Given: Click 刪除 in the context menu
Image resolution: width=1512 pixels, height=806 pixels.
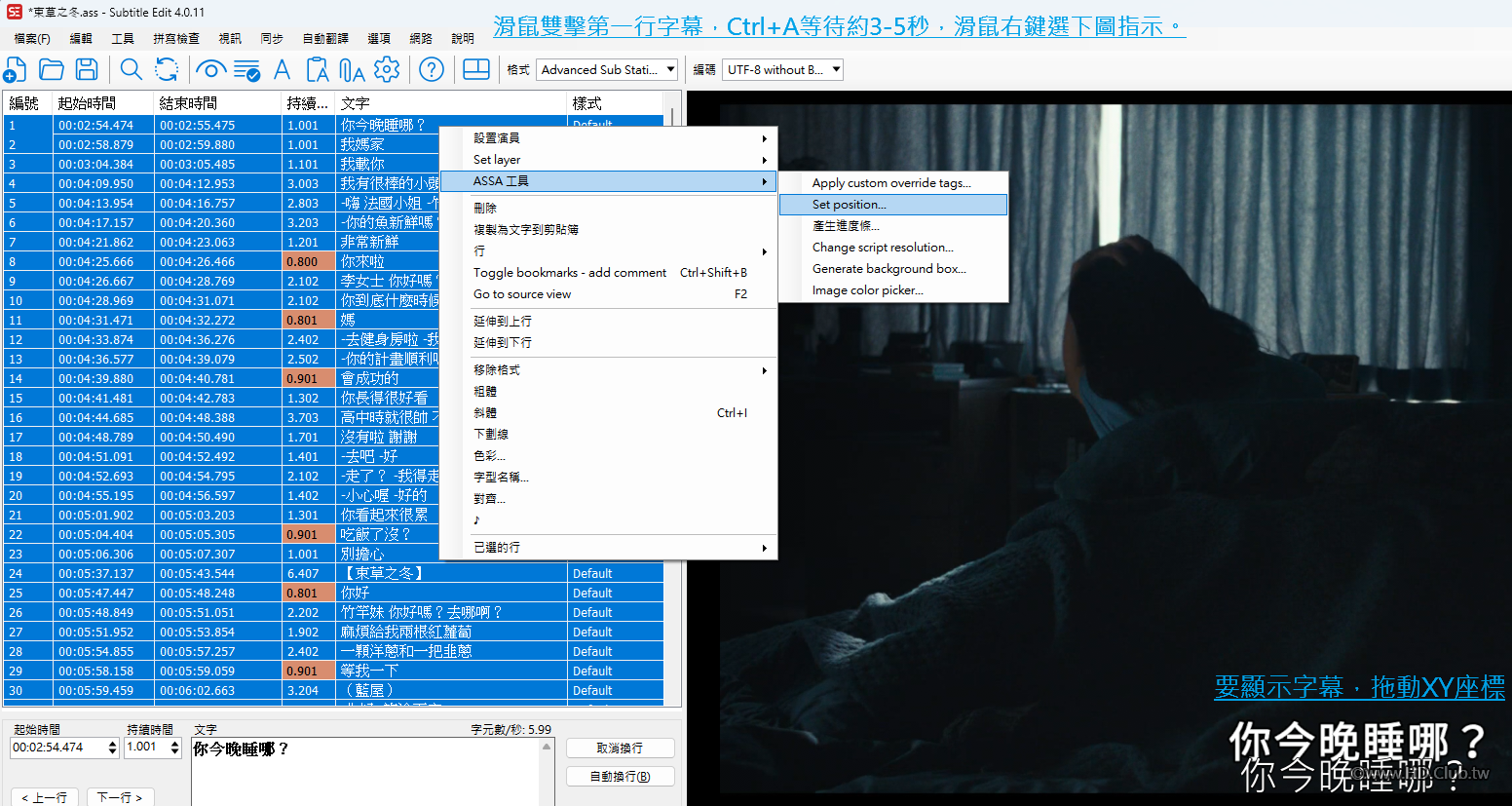Looking at the screenshot, I should (x=609, y=209).
